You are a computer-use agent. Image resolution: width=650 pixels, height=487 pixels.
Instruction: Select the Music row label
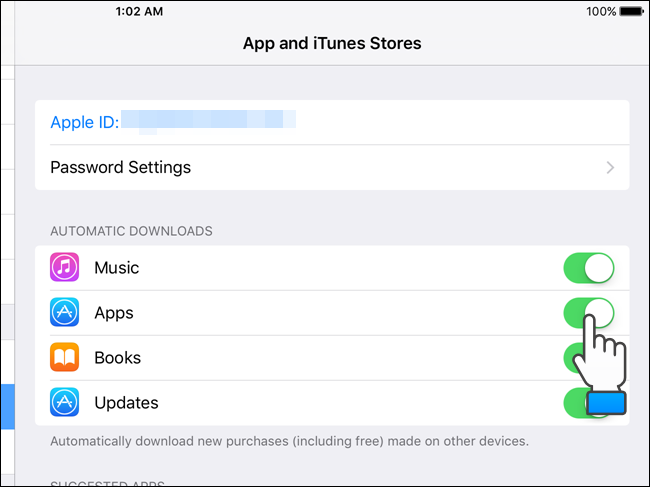[116, 268]
